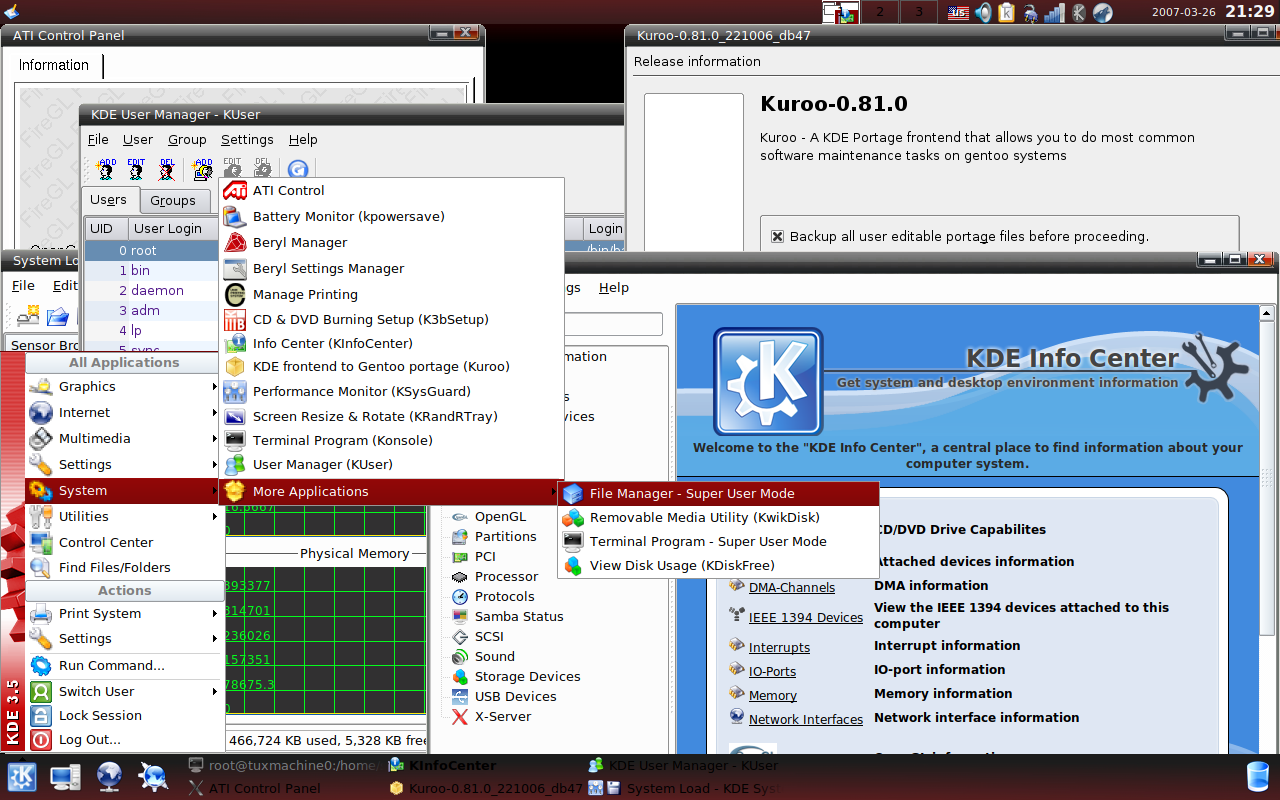The height and width of the screenshot is (800, 1280).
Task: Open the Group menu in KUser
Action: tap(187, 139)
